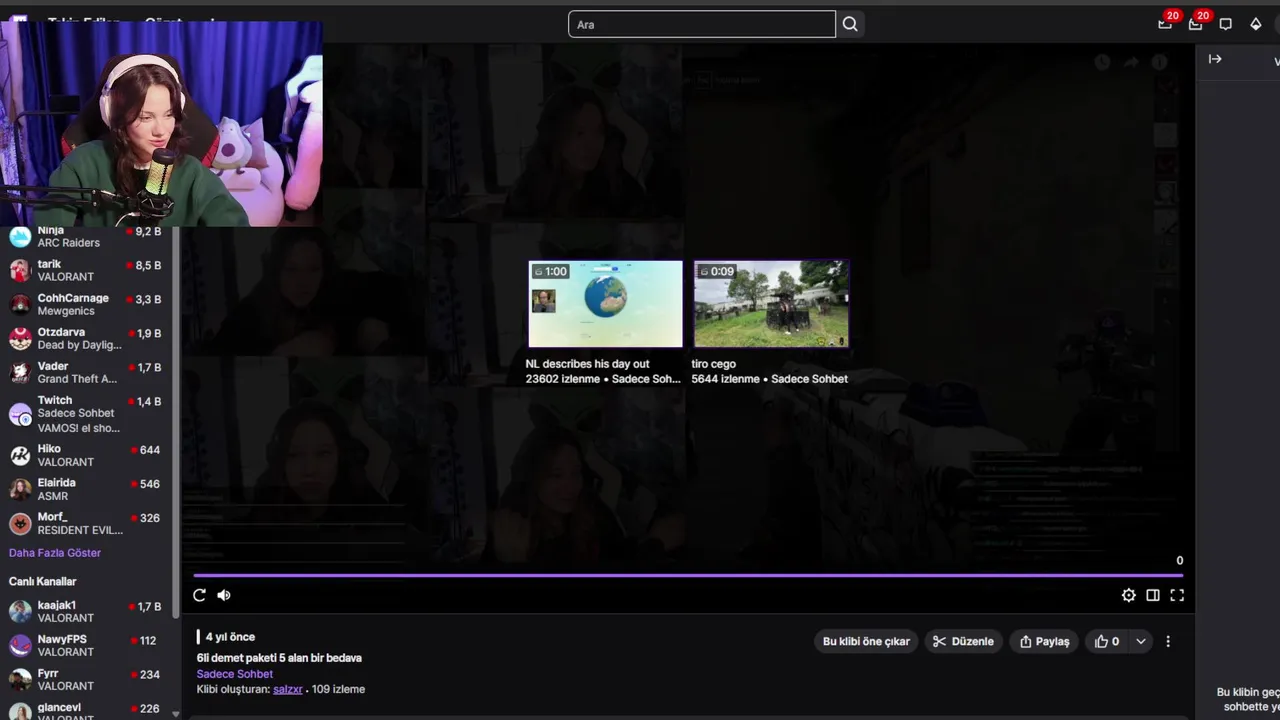This screenshot has width=1280, height=720.
Task: Open Twitch channel avatar in sidebar
Action: point(20,413)
